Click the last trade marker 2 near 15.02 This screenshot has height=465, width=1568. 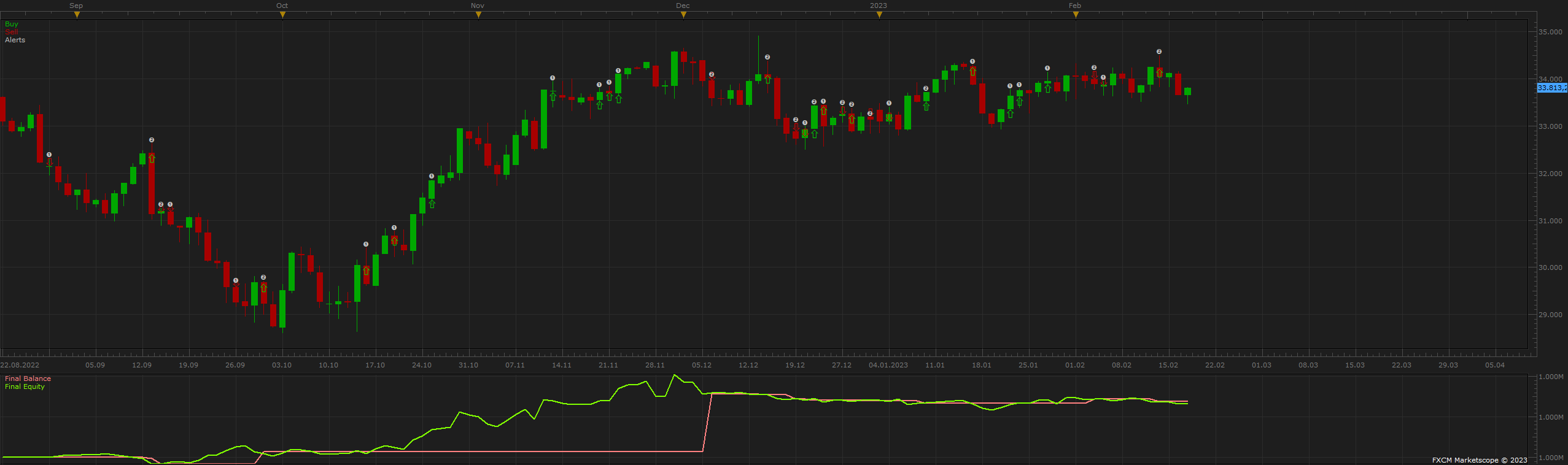[1159, 52]
